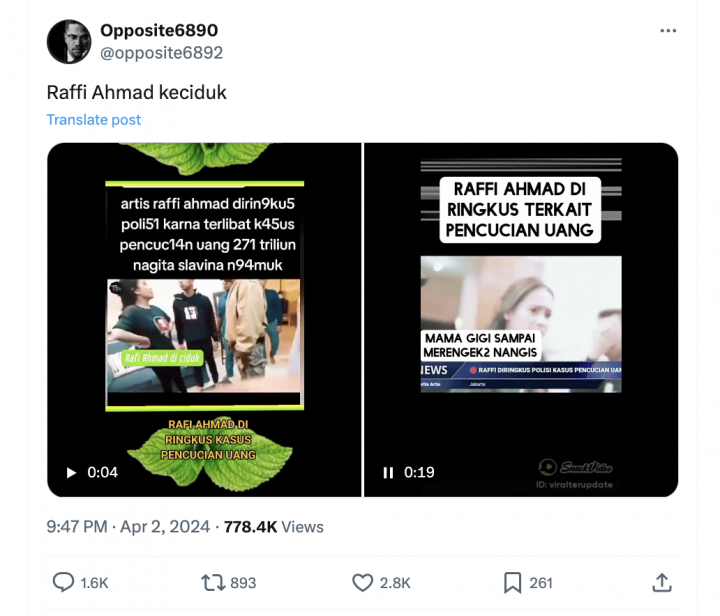Image resolution: width=720 pixels, height=616 pixels.
Task: Play the left video
Action: click(x=71, y=472)
